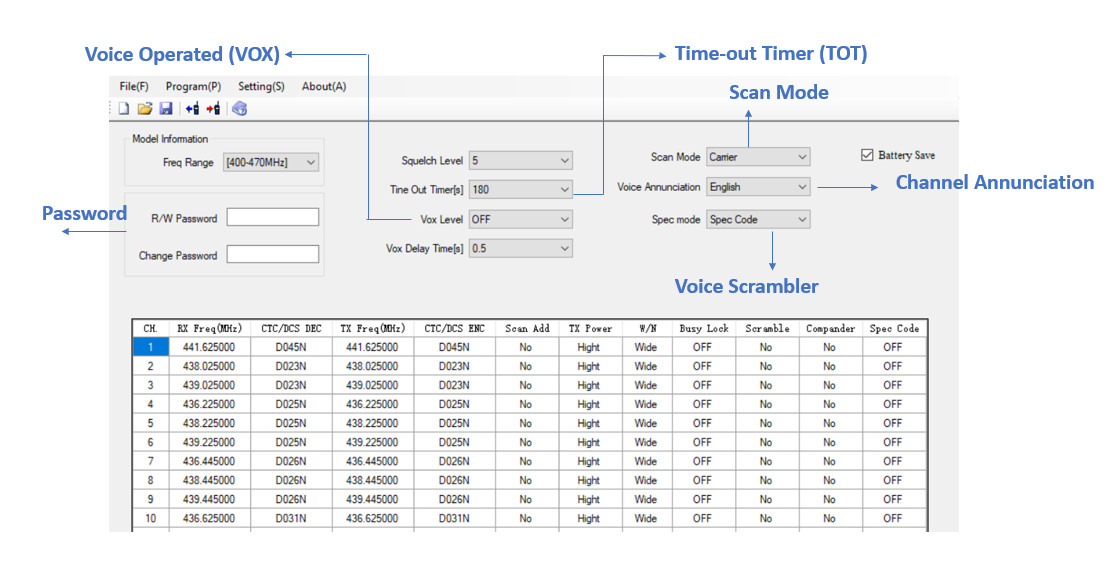Image resolution: width=1108 pixels, height=562 pixels.
Task: Click the Help/About toolbar icon
Action: 239,109
